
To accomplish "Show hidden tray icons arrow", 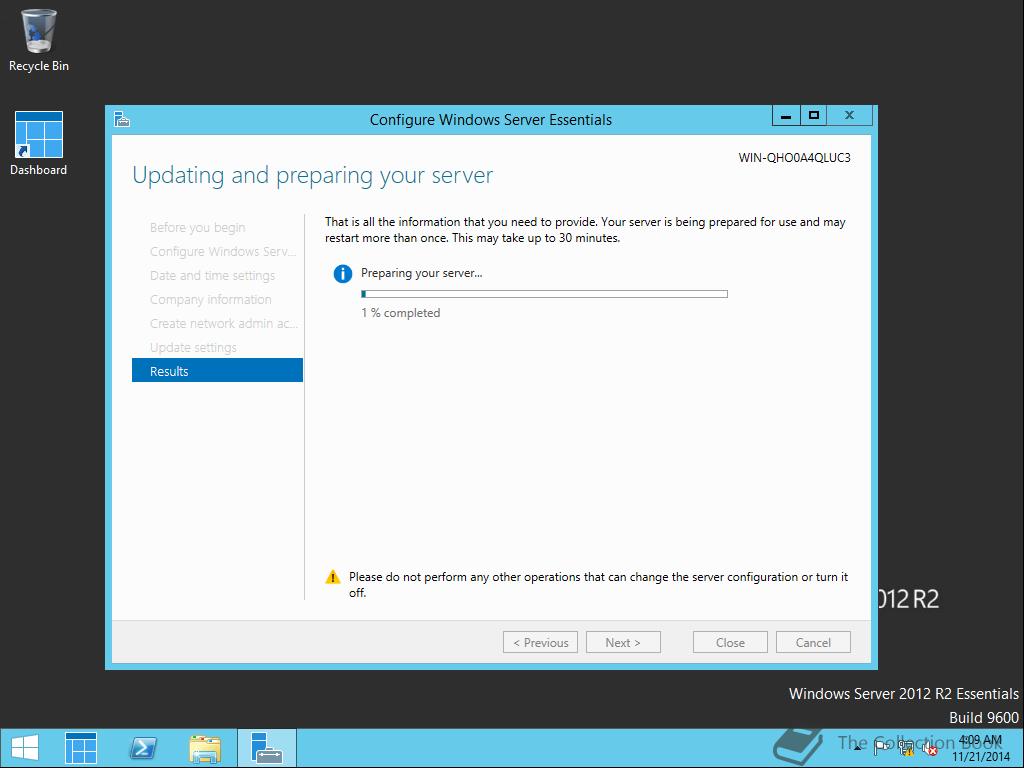I will click(857, 748).
